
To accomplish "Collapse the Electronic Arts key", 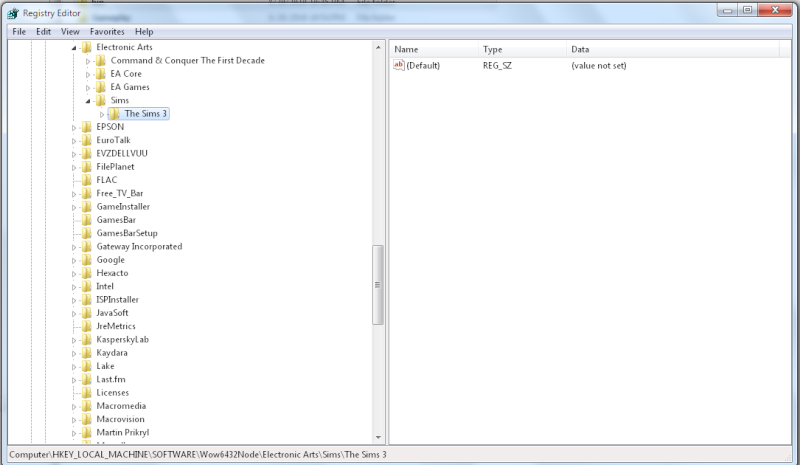I will point(74,47).
